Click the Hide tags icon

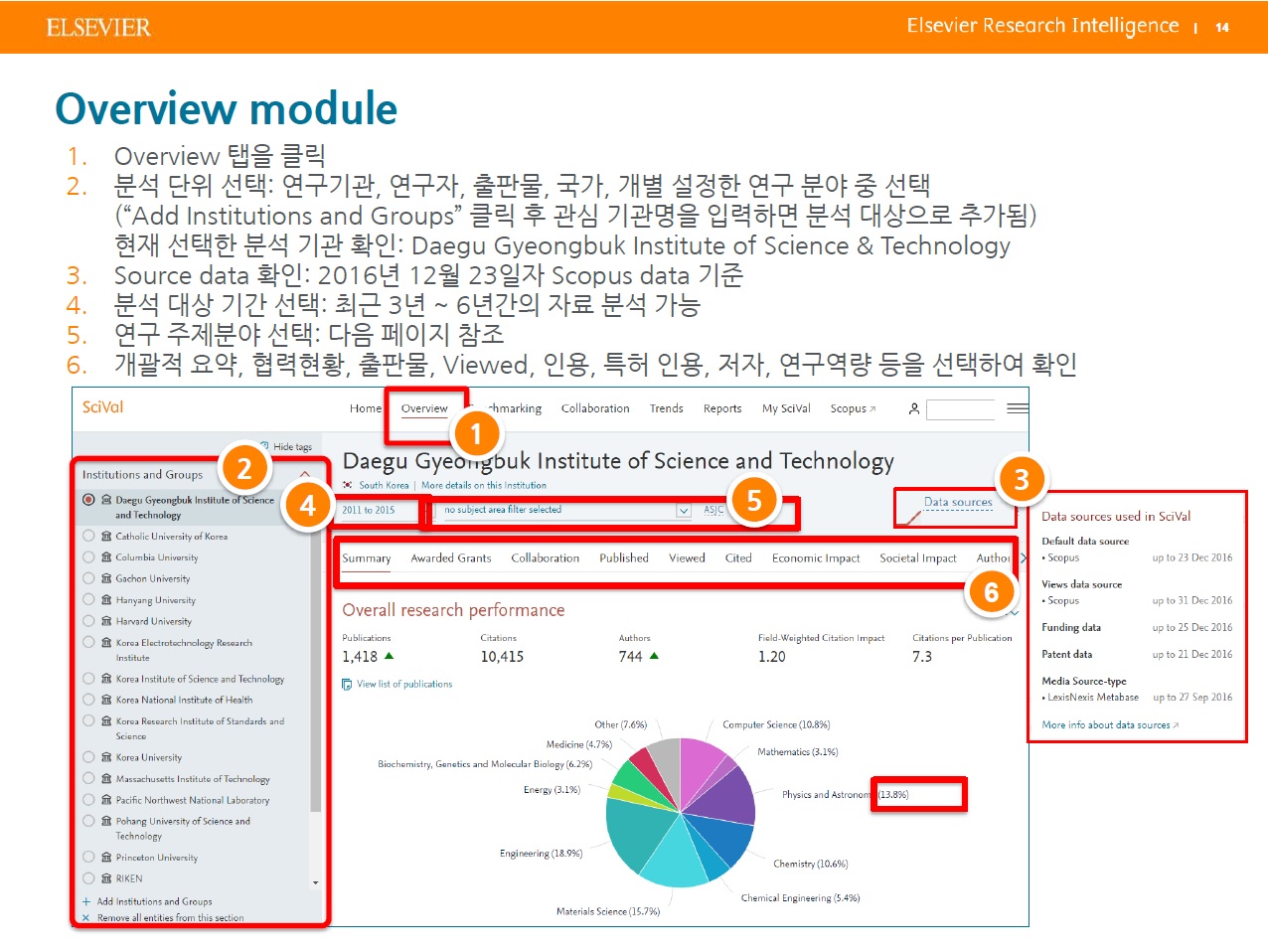click(x=264, y=446)
